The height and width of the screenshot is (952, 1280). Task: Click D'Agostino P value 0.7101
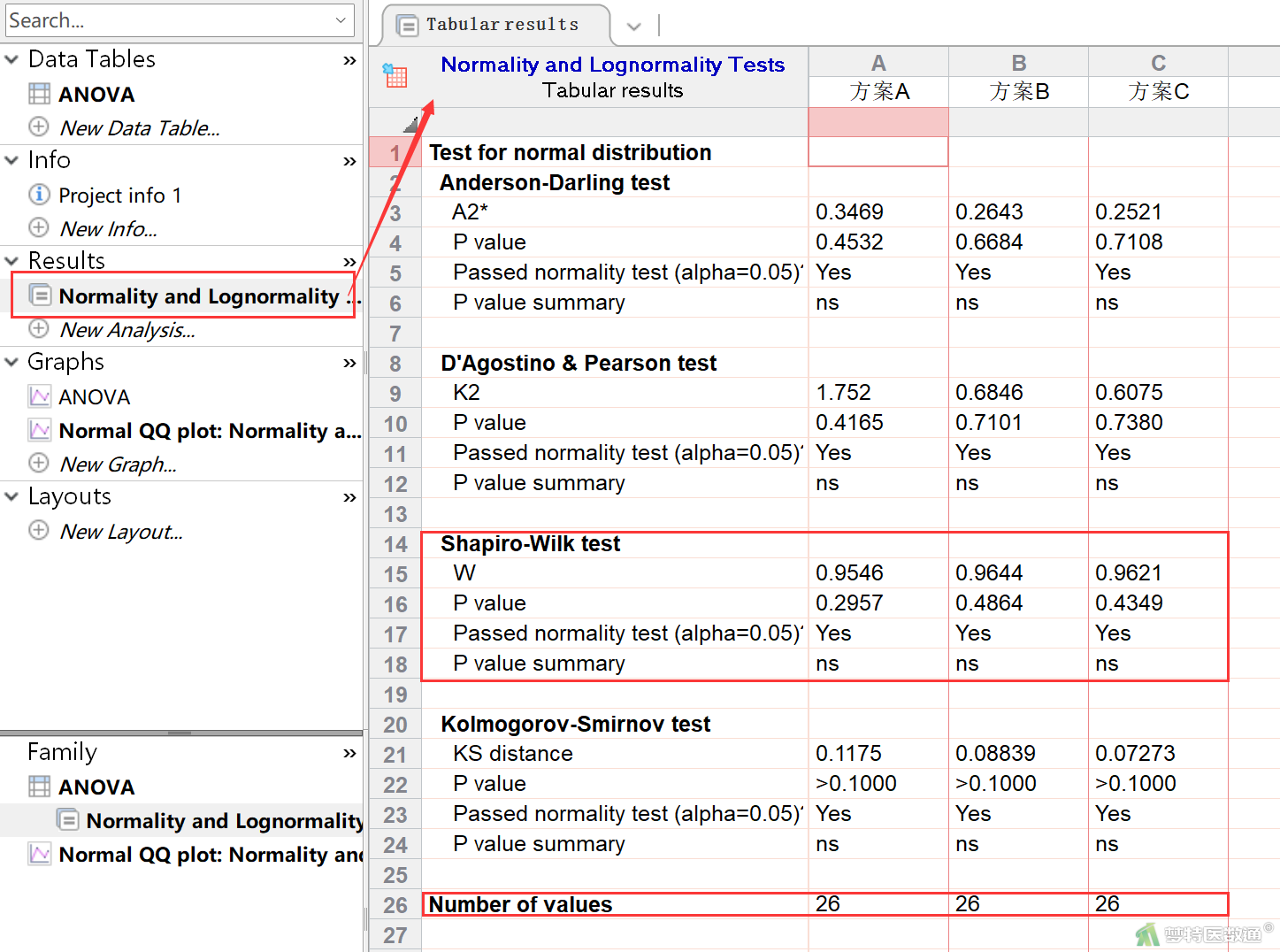click(989, 422)
